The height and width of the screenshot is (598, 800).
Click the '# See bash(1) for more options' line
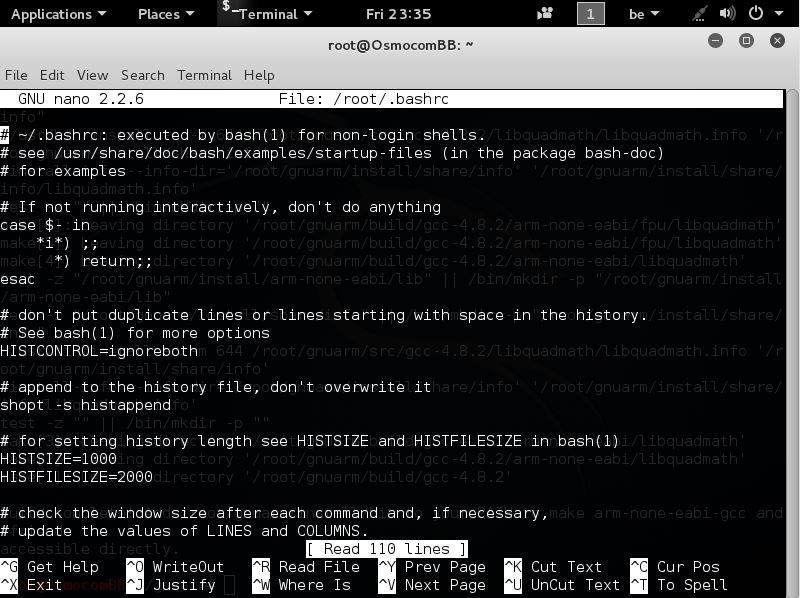(135, 333)
